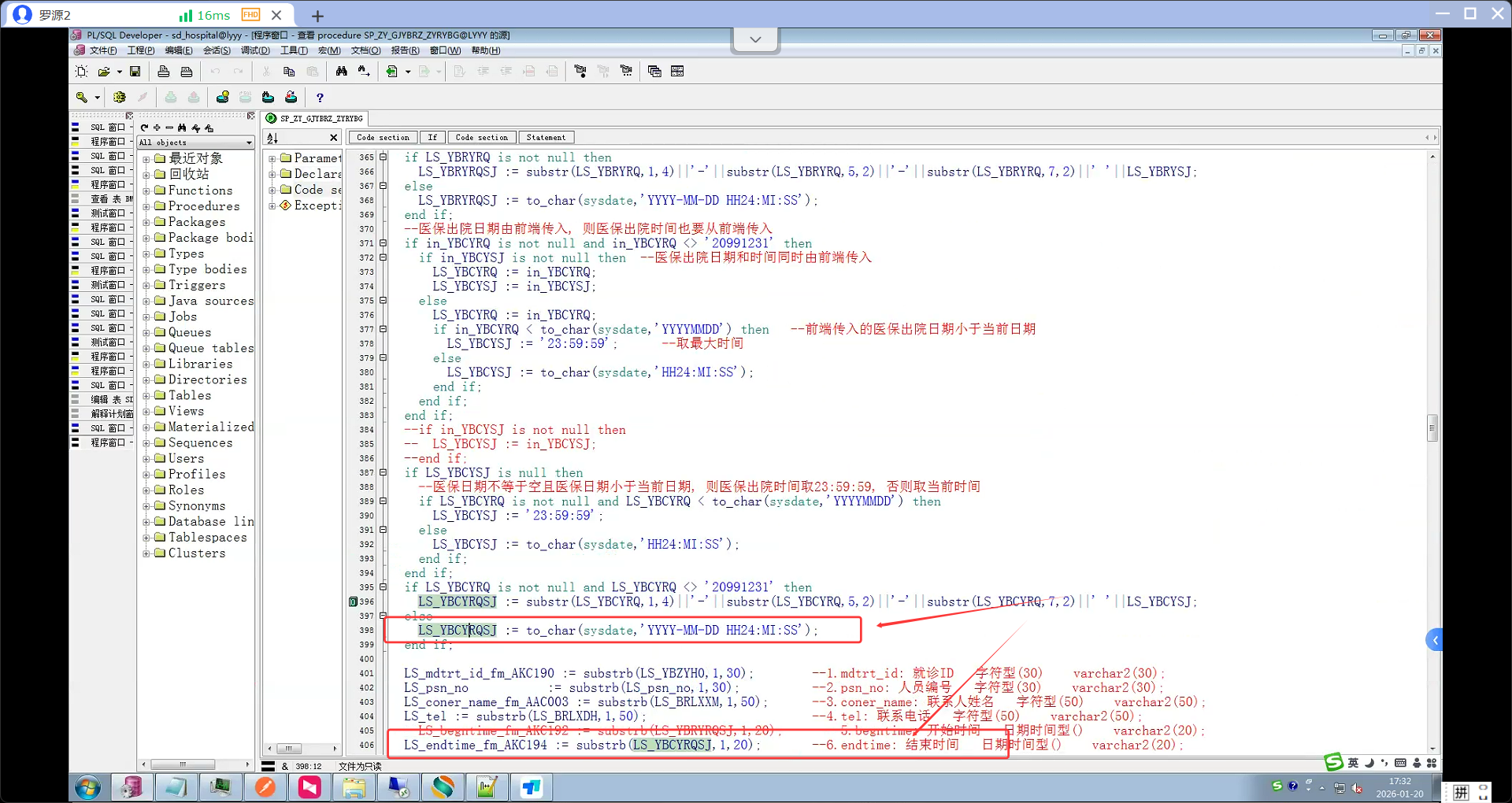
Task: Click the Help question mark icon
Action: (320, 98)
